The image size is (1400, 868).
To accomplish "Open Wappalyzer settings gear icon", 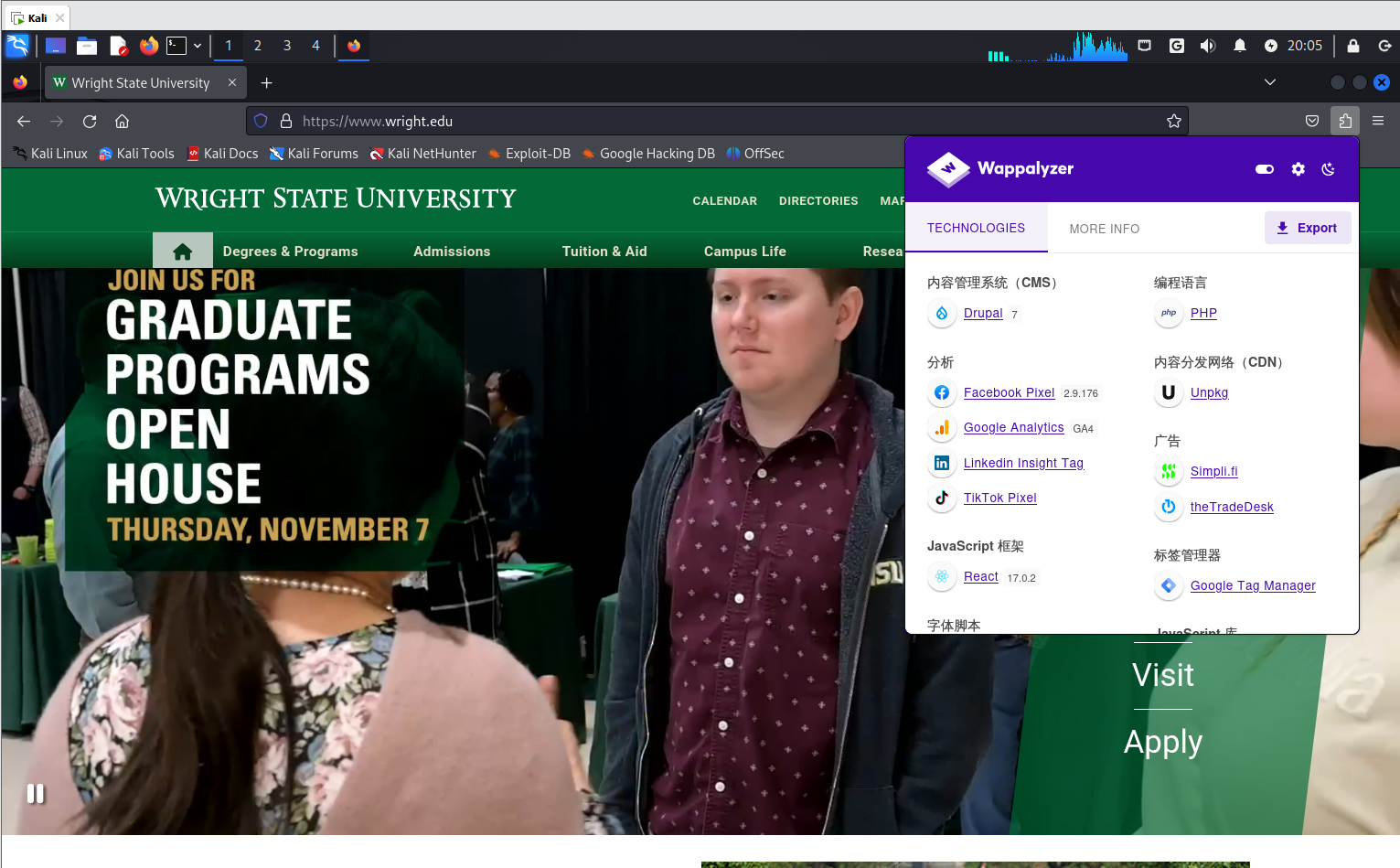I will [1298, 169].
